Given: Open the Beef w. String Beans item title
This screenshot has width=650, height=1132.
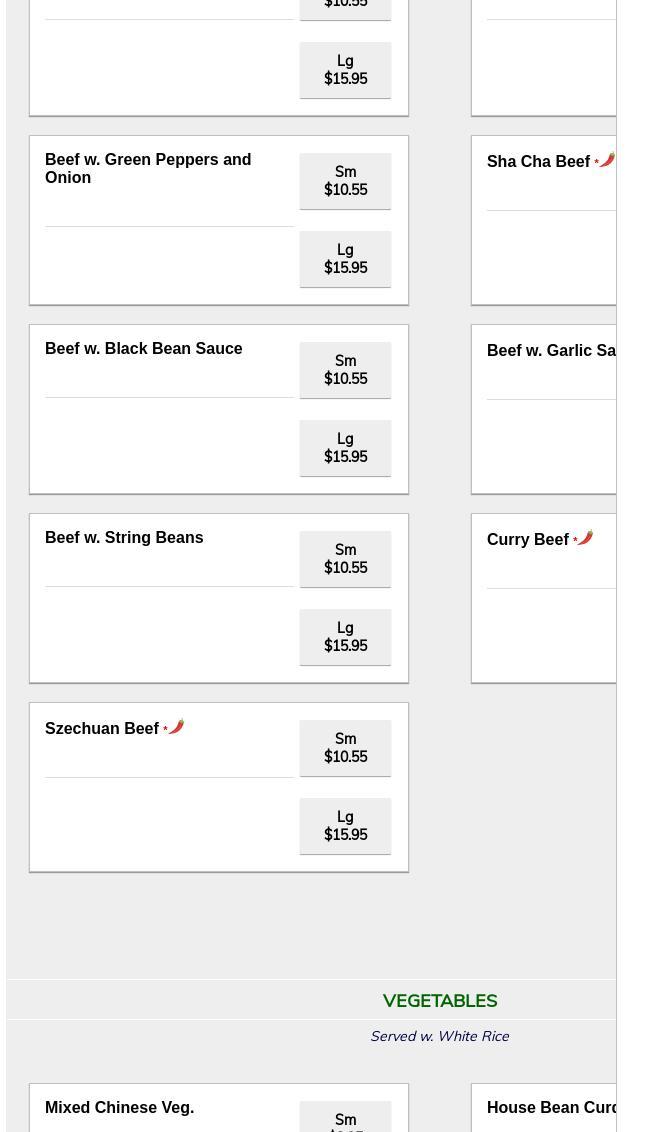Looking at the screenshot, I should click(124, 538).
